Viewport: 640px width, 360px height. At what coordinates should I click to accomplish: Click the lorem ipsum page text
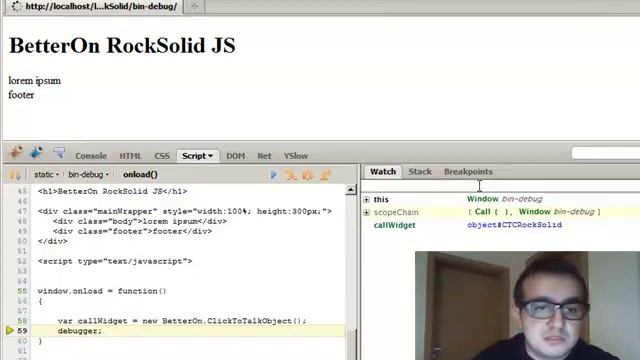coord(35,80)
